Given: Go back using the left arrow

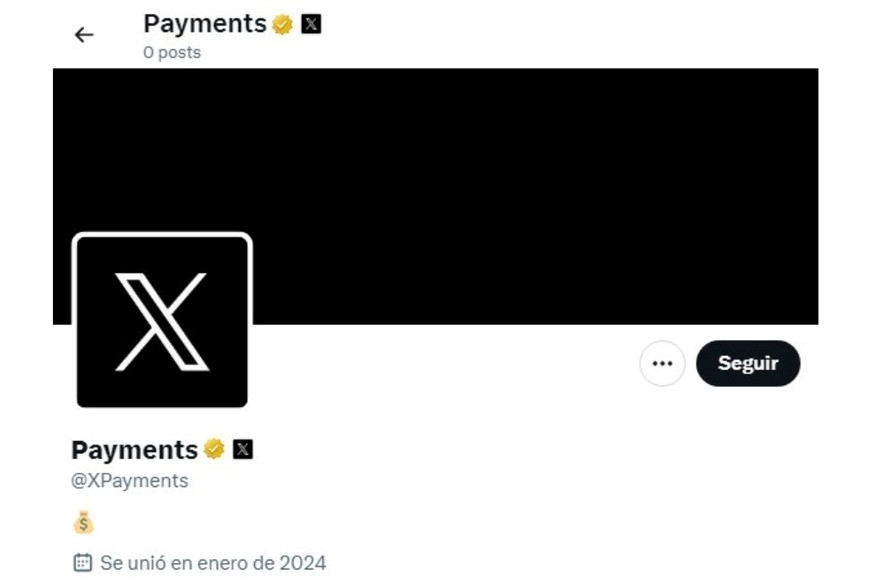Looking at the screenshot, I should (84, 35).
